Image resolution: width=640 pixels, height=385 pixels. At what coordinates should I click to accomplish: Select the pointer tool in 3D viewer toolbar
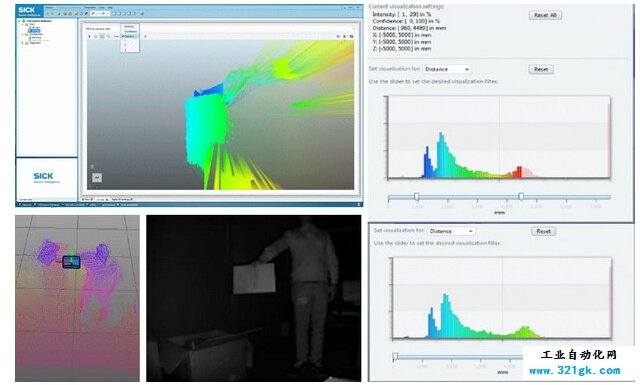coord(89,36)
